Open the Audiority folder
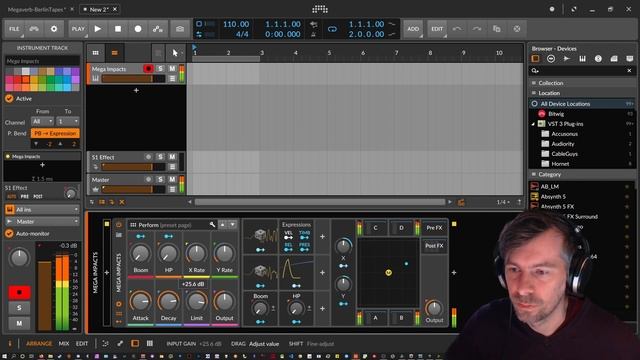This screenshot has height=360, width=640. (562, 144)
